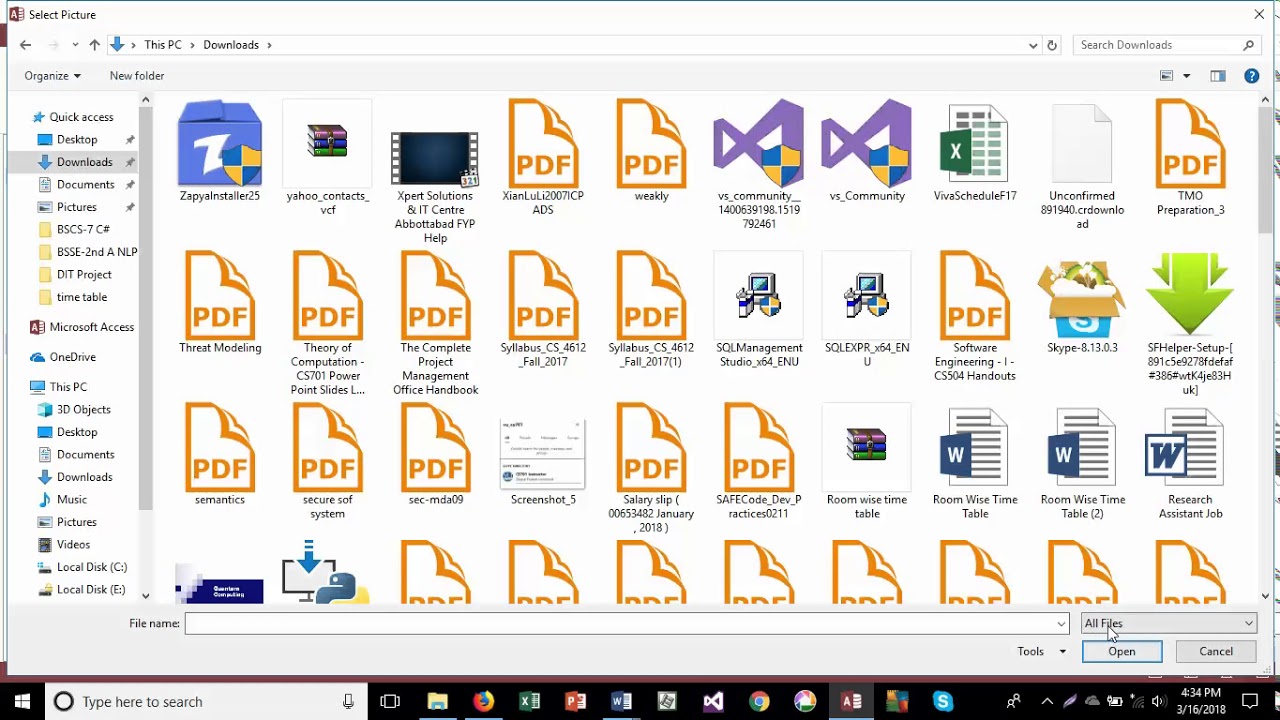Open Google Chrome from the taskbar
This screenshot has width=1280, height=720.
point(759,701)
